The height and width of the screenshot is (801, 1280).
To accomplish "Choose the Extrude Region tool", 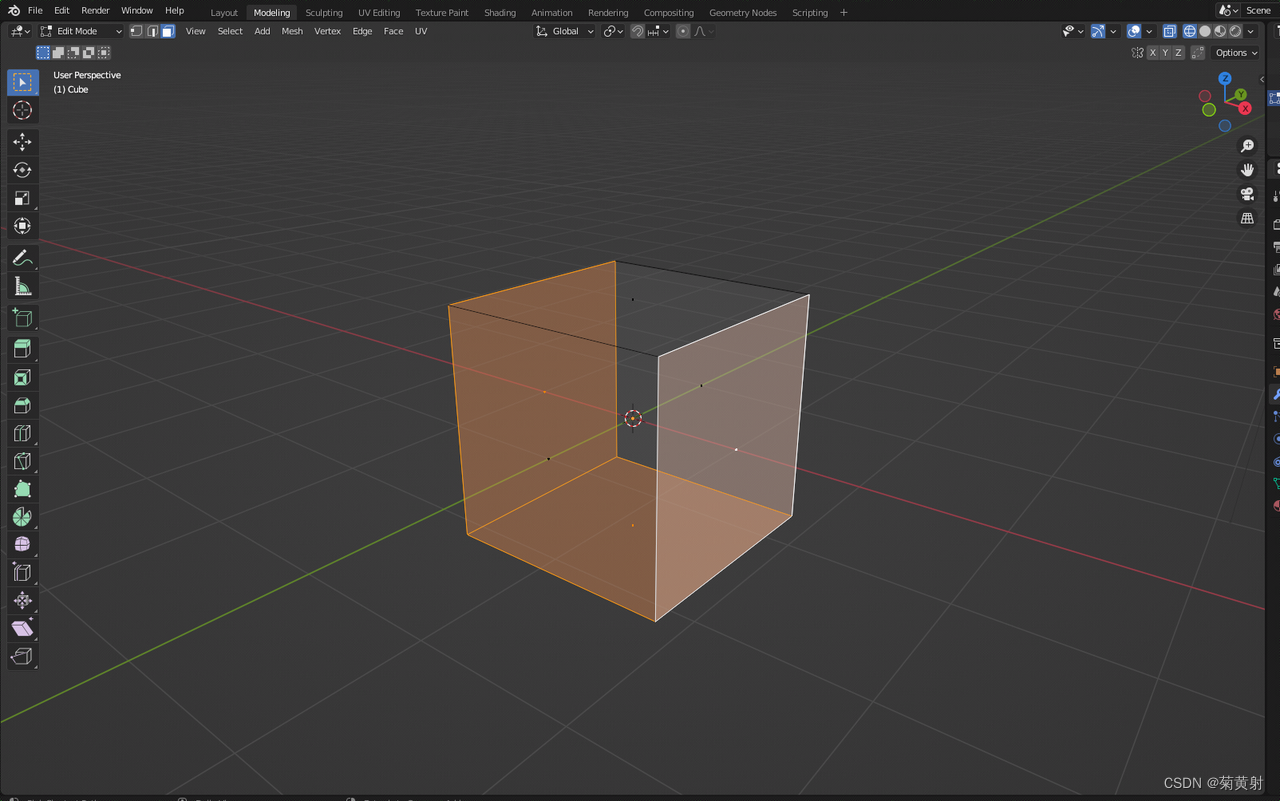I will [22, 349].
